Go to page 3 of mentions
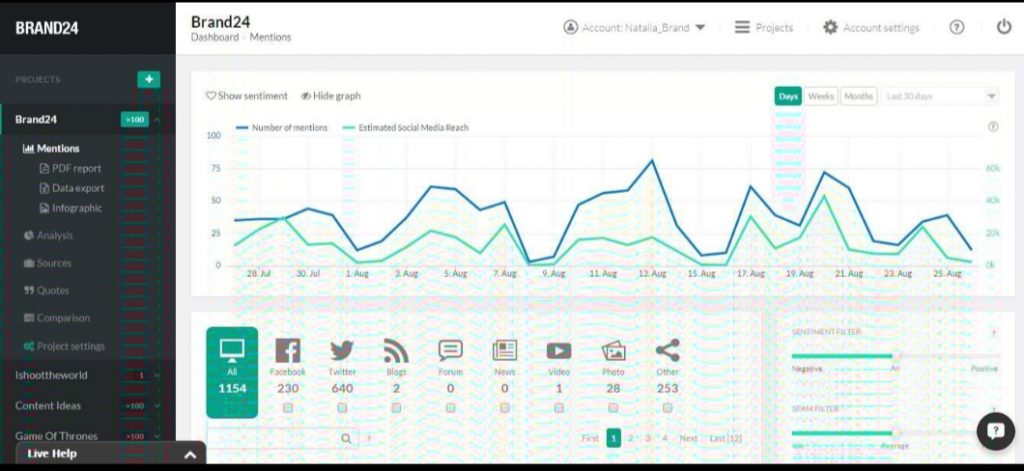The width and height of the screenshot is (1024, 471). [x=647, y=438]
